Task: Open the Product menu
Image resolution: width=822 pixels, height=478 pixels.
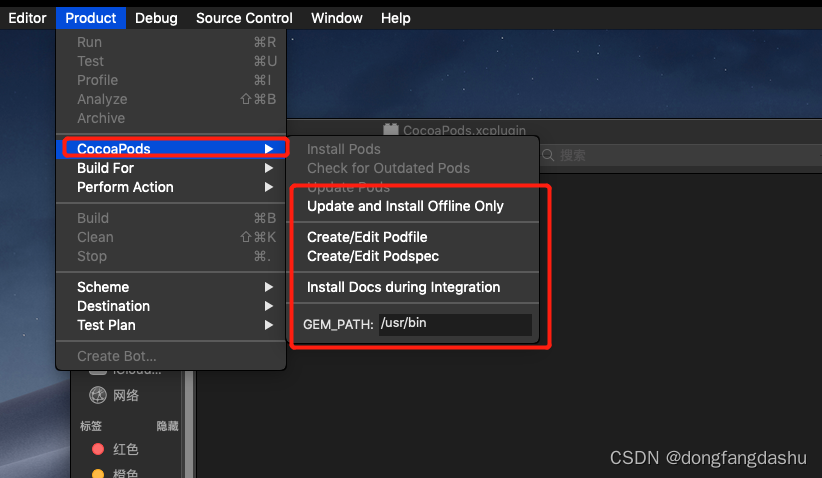Action: [x=91, y=18]
